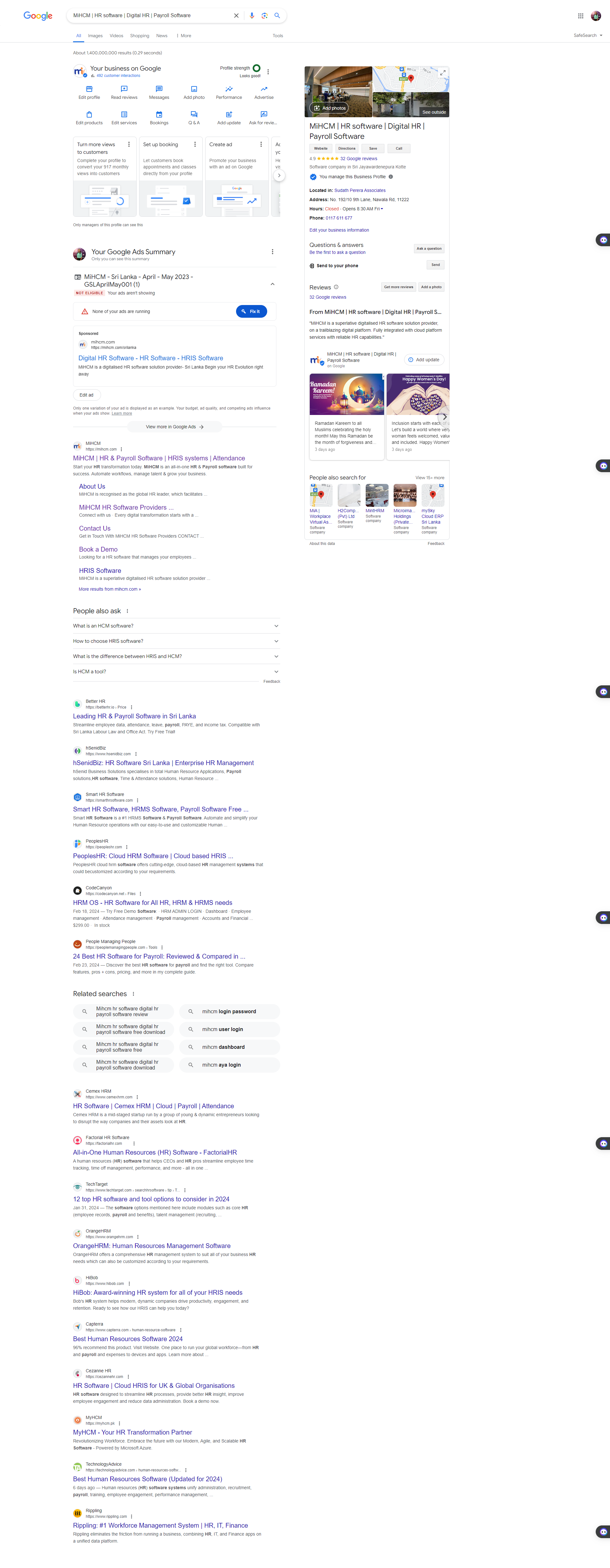Click the Fix it button
The height and width of the screenshot is (1568, 610).
251,311
